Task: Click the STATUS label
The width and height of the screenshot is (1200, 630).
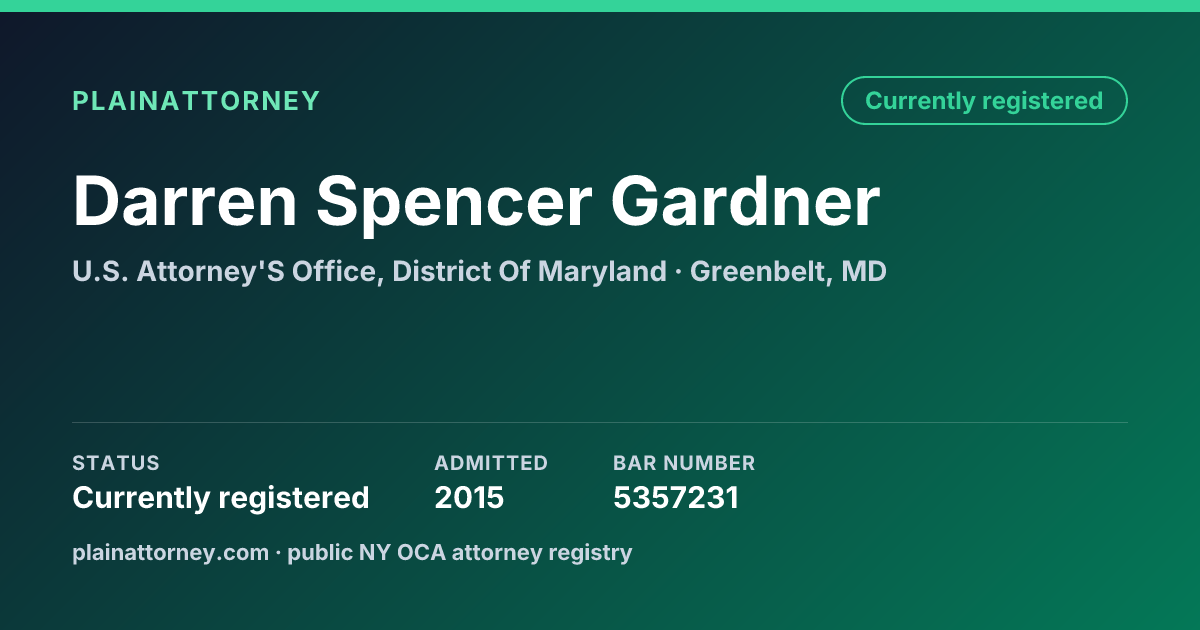Action: 116,463
